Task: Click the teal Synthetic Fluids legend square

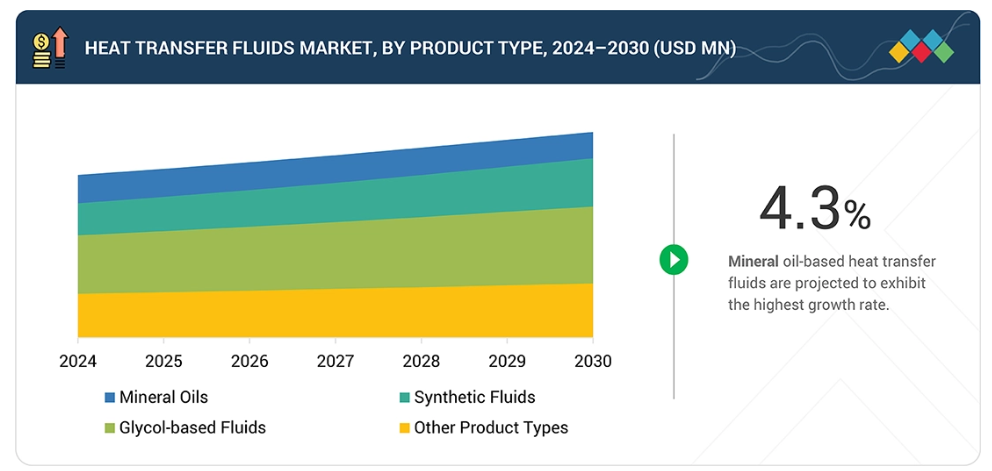Action: (x=404, y=398)
